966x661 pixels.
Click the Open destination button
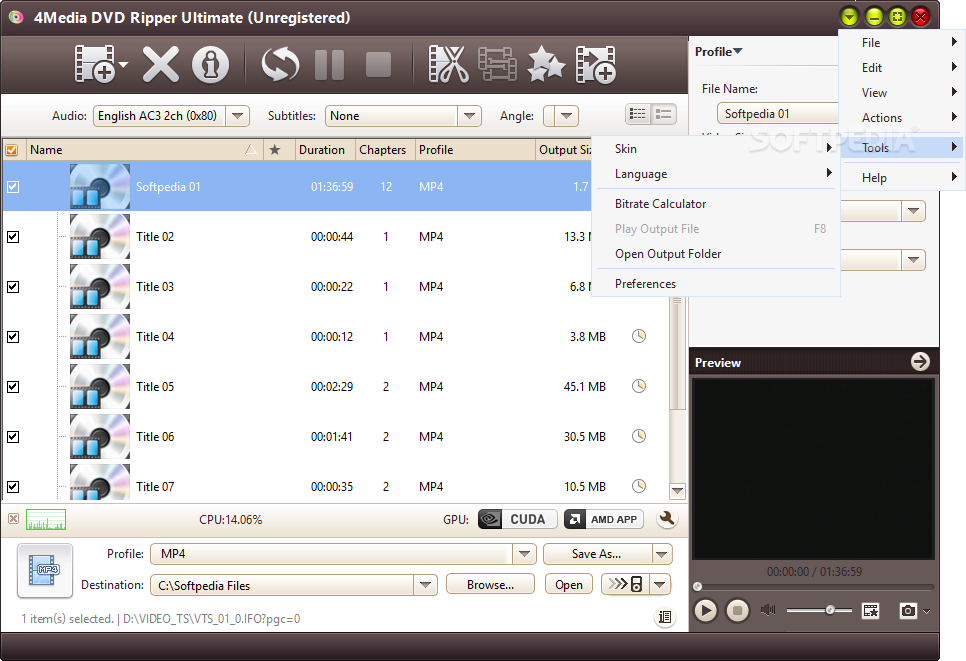(x=569, y=584)
